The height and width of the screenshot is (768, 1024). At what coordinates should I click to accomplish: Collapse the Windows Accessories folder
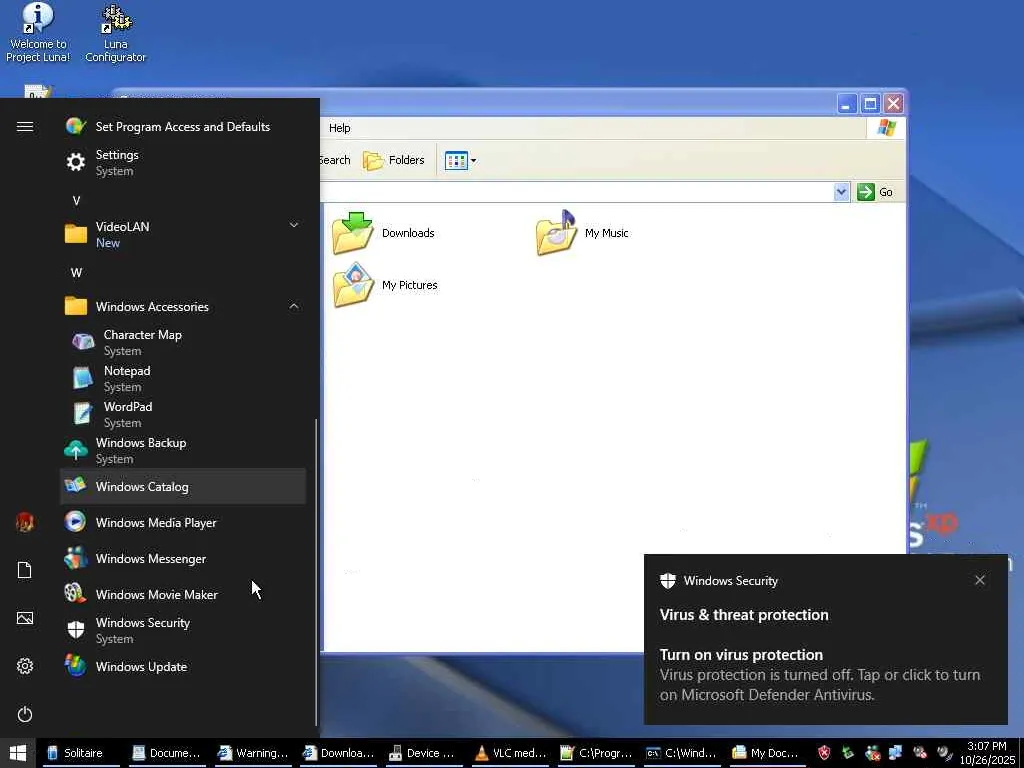[x=183, y=306]
